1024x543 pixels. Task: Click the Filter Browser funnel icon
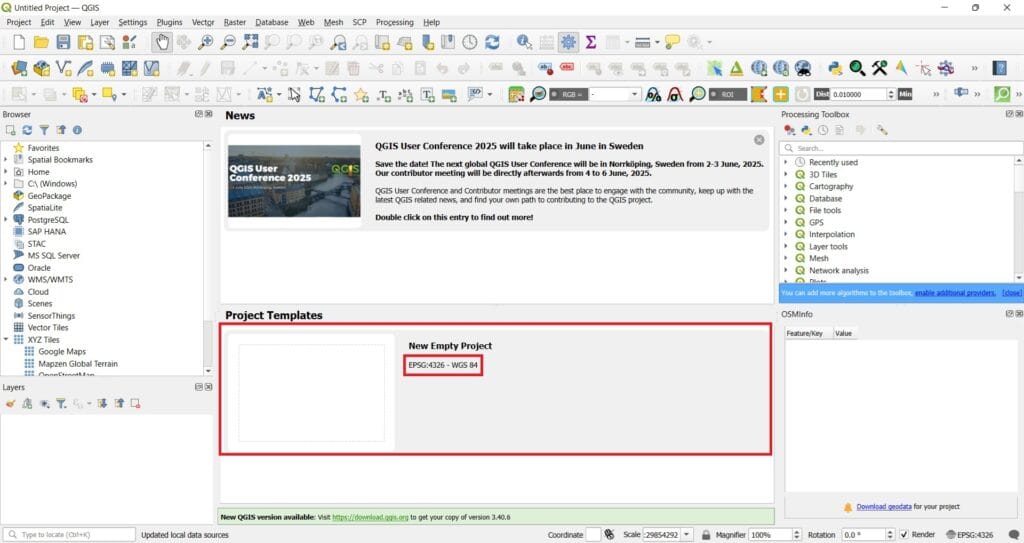(44, 130)
